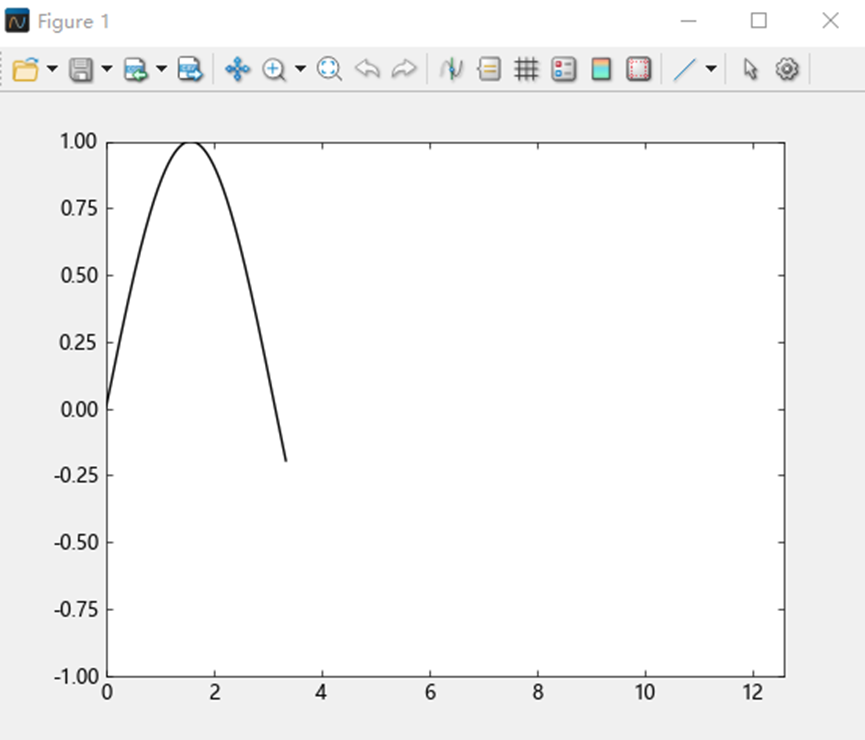Viewport: 865px width, 740px height.
Task: Click the red dotted axes-box icon
Action: pos(638,70)
